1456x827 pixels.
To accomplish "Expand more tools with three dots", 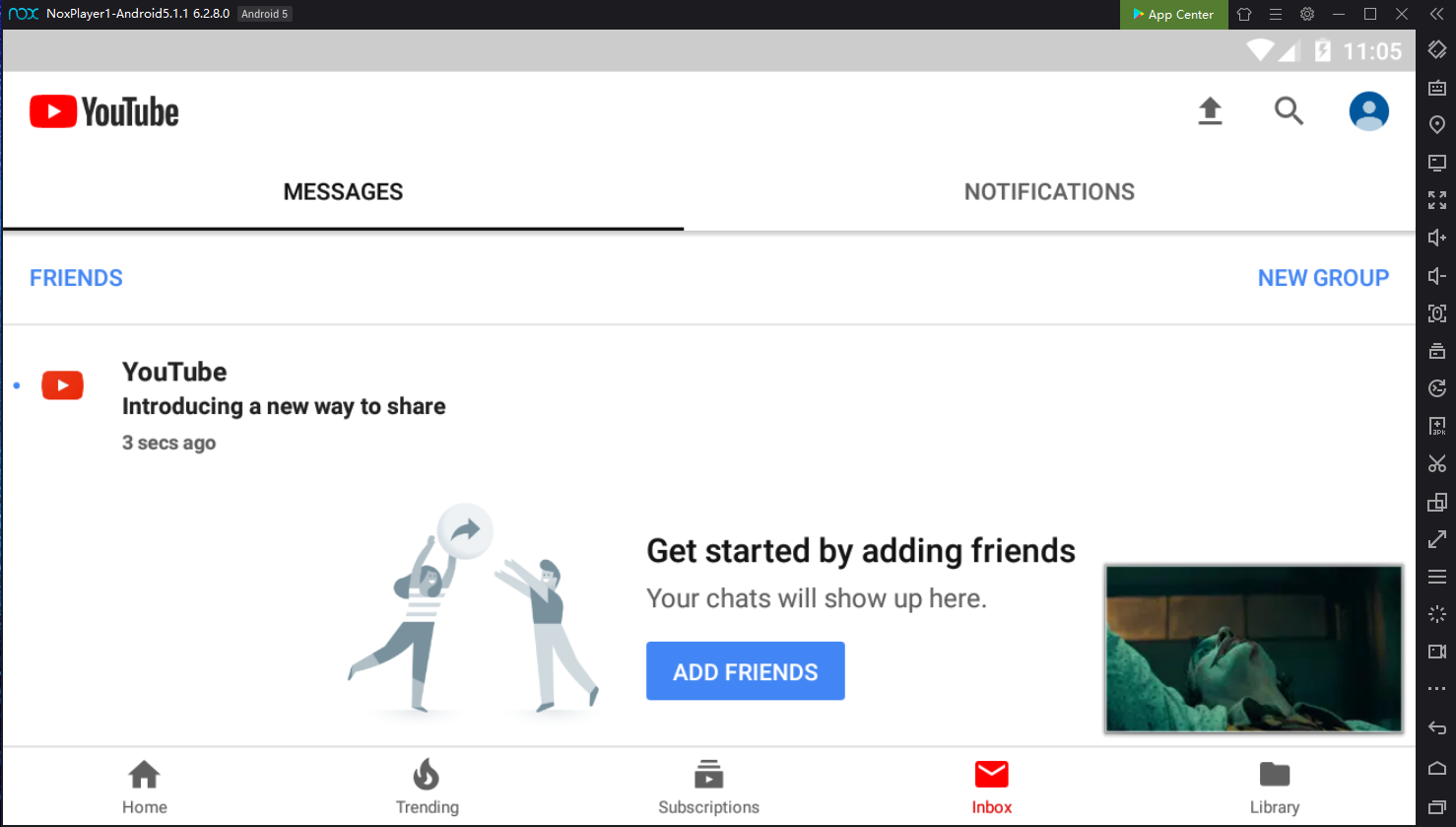I will pyautogui.click(x=1437, y=689).
